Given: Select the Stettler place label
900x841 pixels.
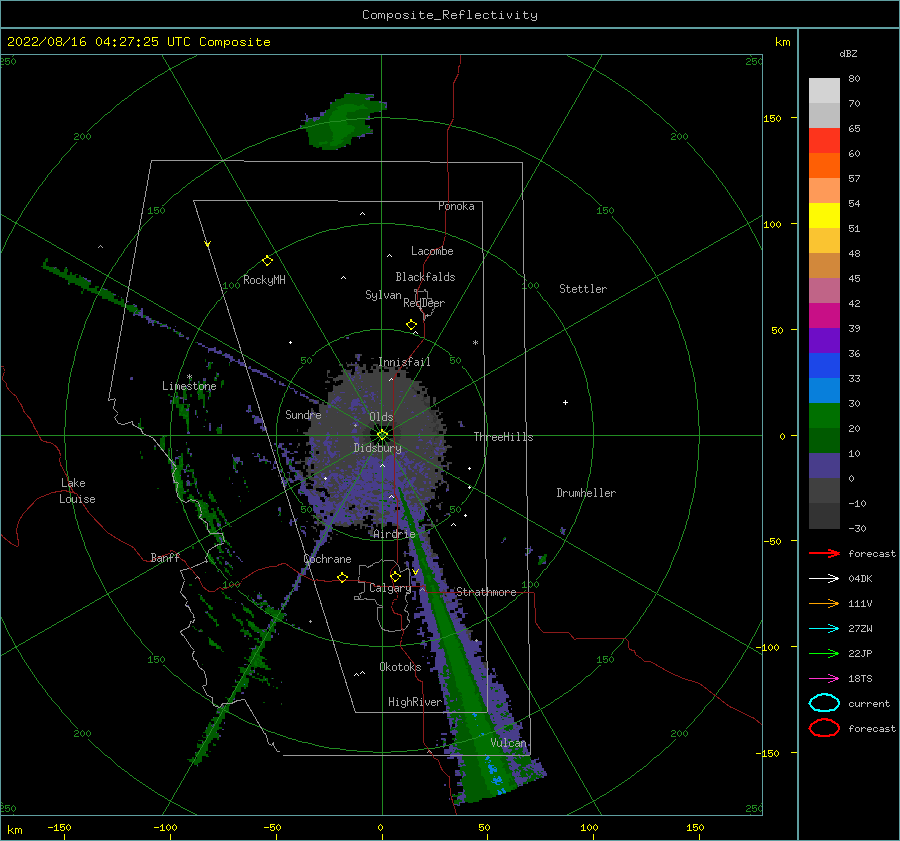Looking at the screenshot, I should tap(583, 289).
